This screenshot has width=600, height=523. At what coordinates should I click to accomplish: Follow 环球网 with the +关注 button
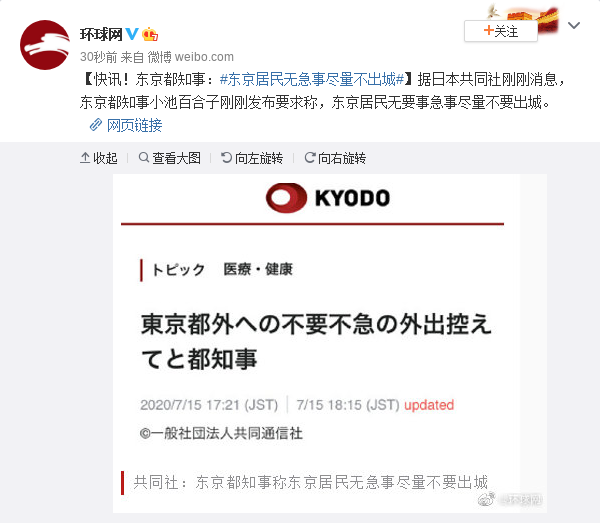pyautogui.click(x=501, y=31)
